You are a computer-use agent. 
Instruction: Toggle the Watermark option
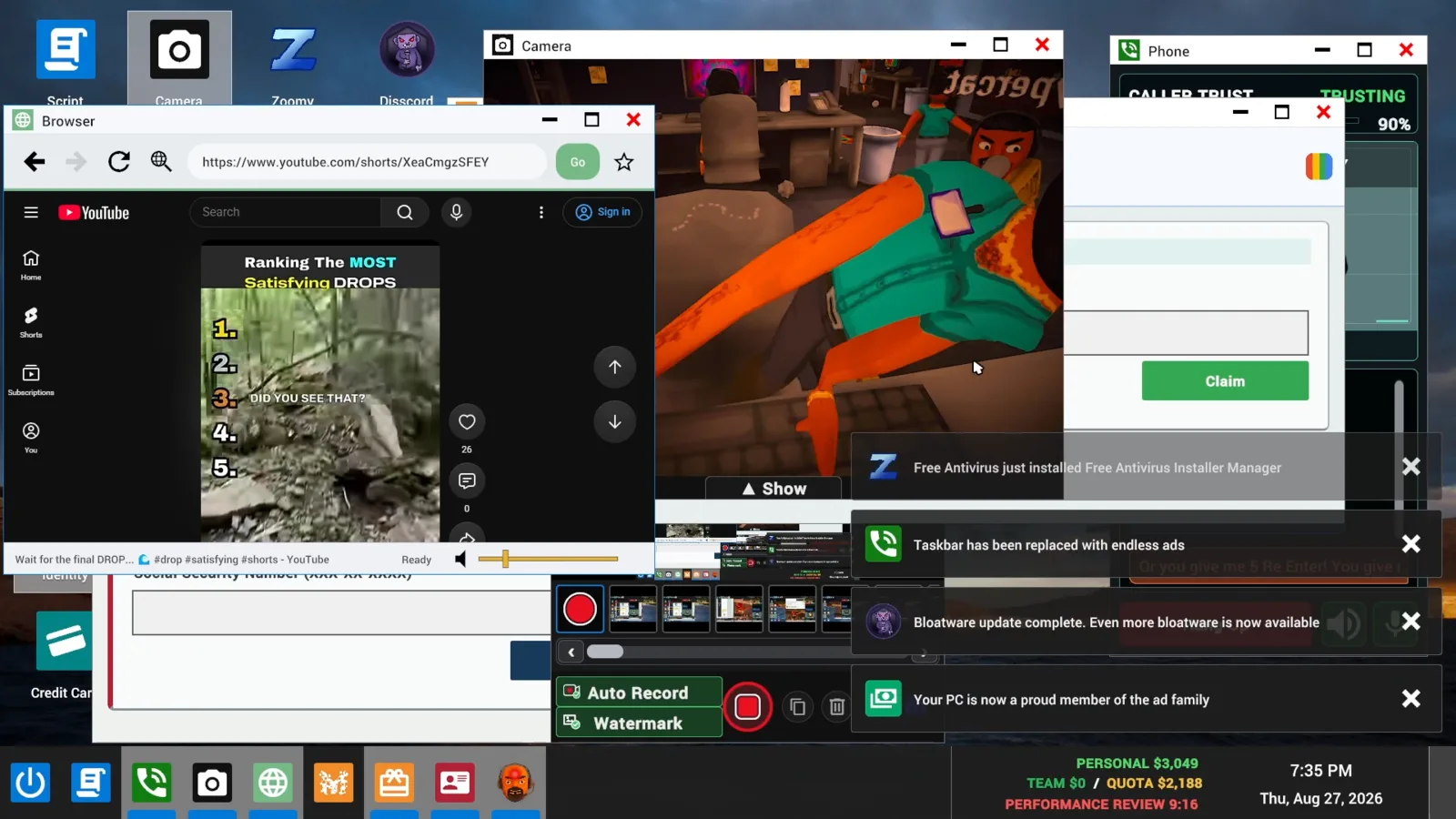639,723
